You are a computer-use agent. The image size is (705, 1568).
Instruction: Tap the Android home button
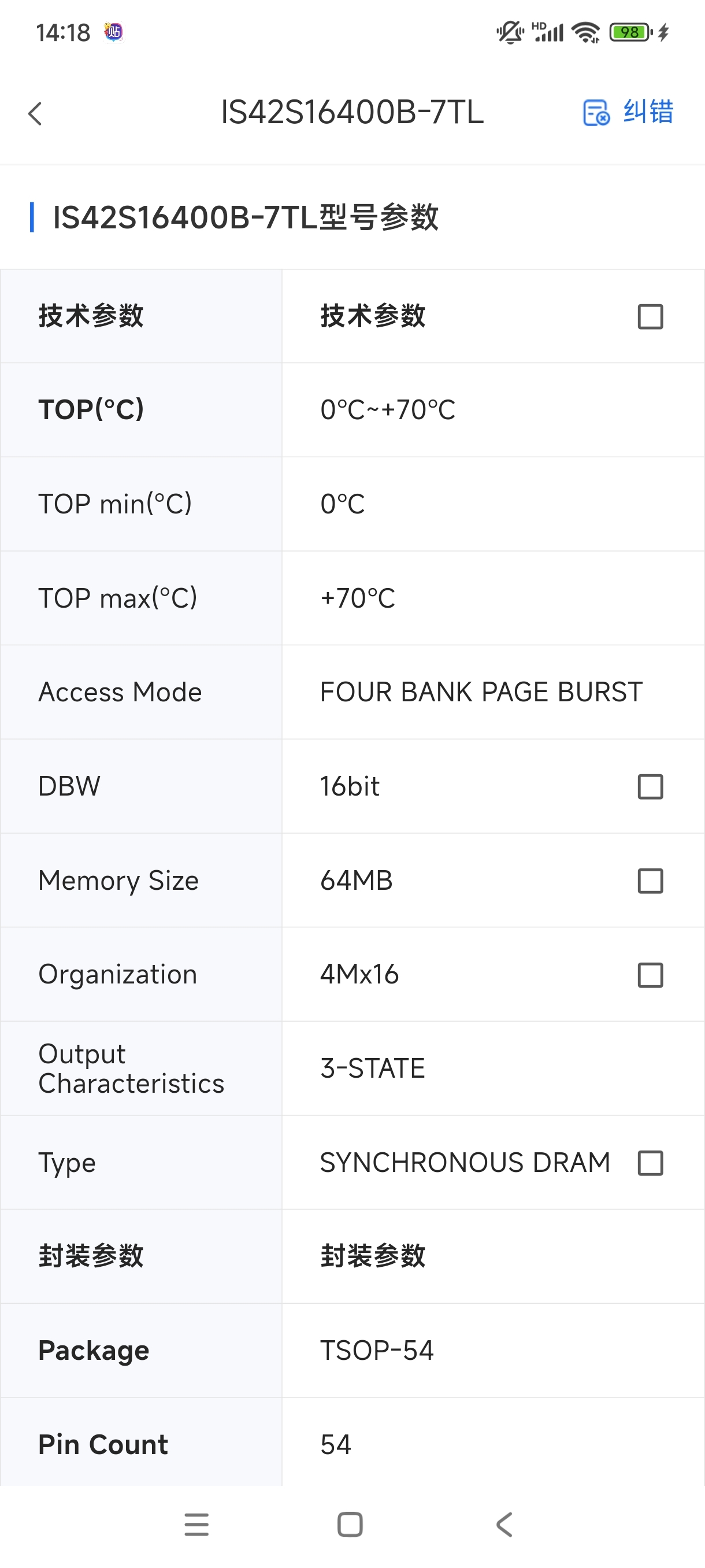coord(350,1525)
